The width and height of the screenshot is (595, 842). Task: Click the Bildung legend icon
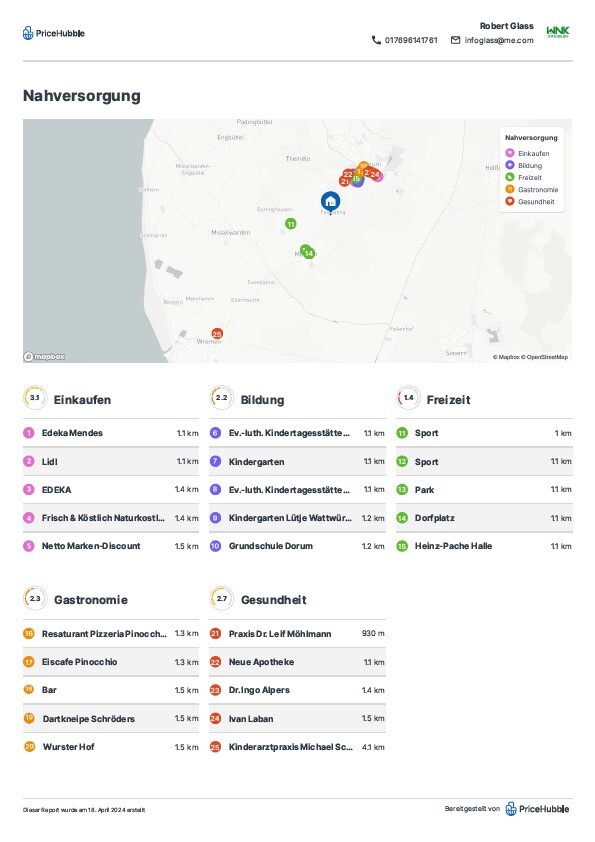pos(510,165)
